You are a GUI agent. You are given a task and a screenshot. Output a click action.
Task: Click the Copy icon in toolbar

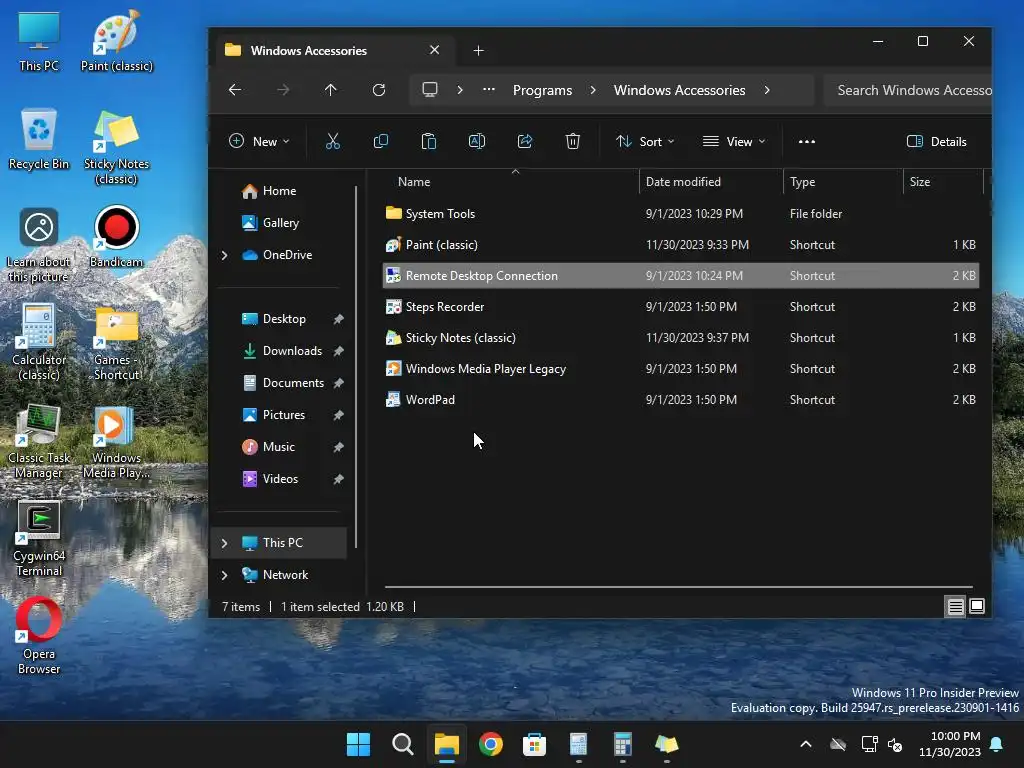[x=381, y=141]
